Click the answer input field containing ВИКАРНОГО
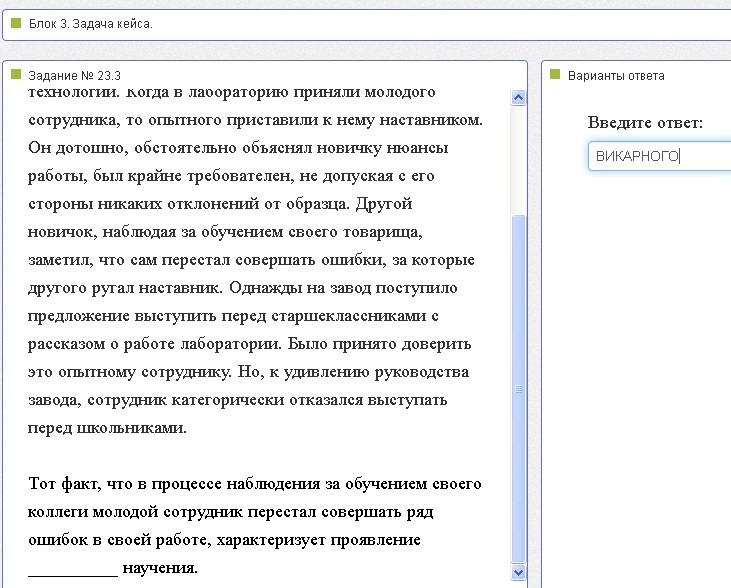The image size is (731, 588). coord(659,156)
